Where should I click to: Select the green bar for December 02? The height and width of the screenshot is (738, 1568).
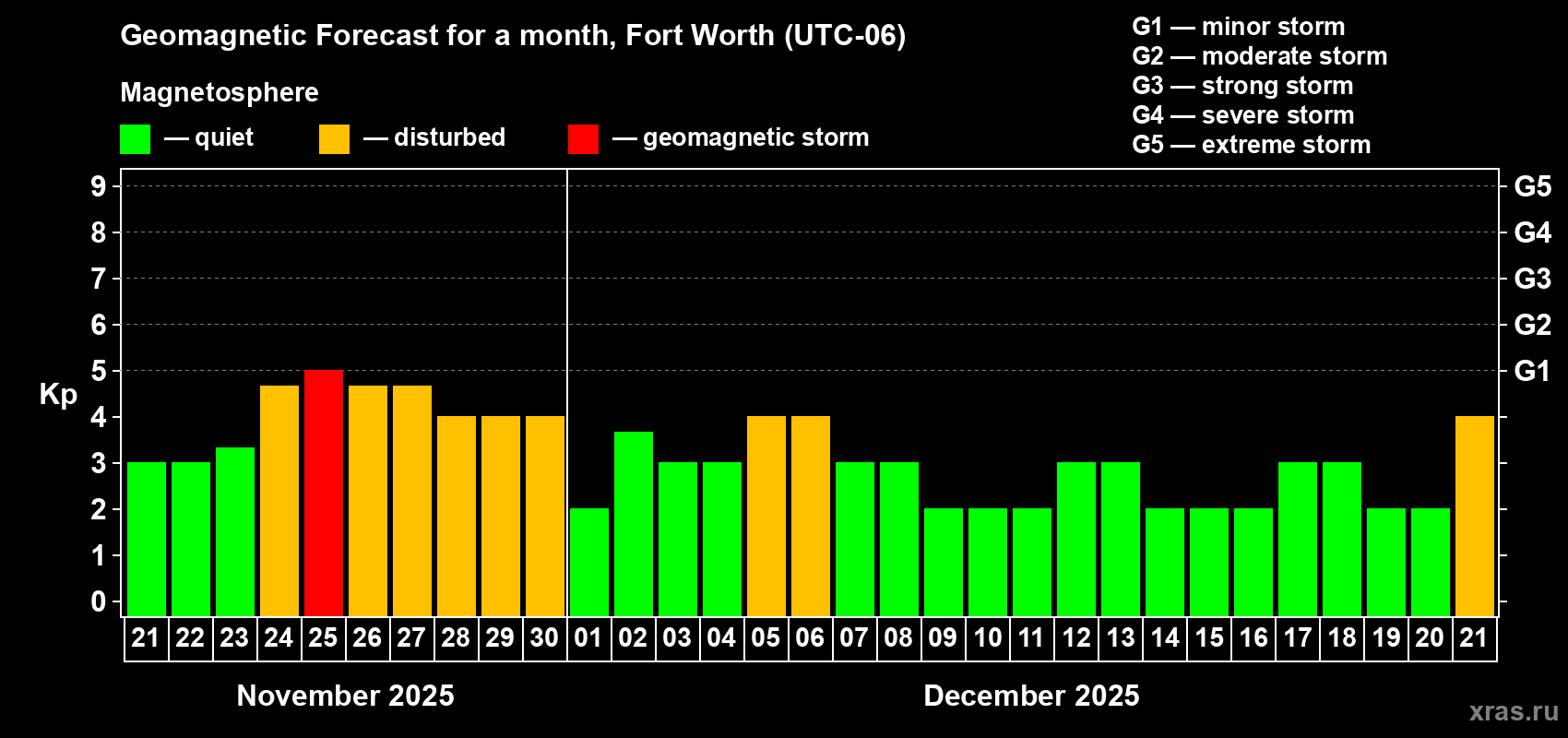pos(634,523)
